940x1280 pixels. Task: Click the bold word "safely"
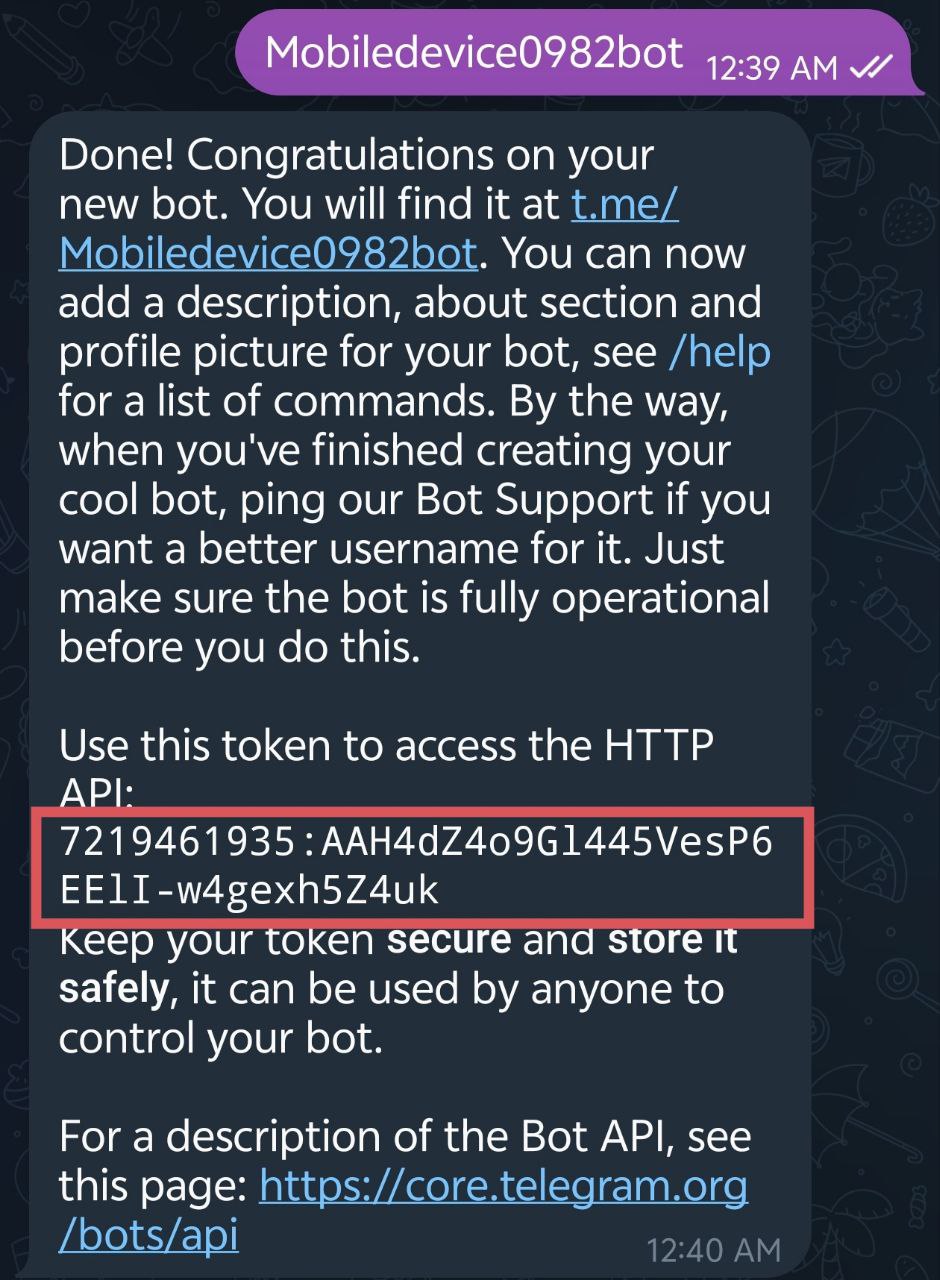[x=113, y=989]
